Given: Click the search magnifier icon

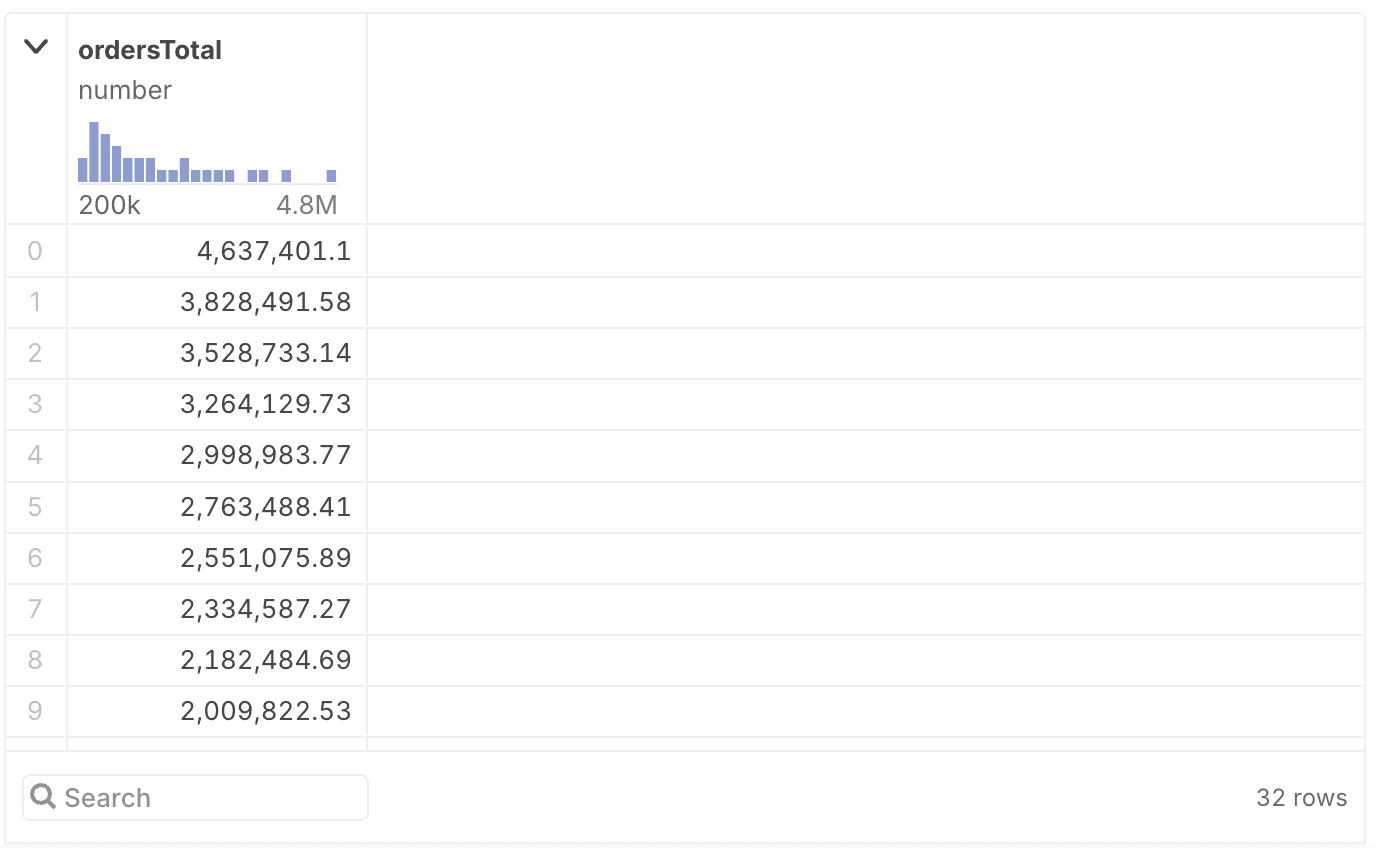Looking at the screenshot, I should 43,795.
